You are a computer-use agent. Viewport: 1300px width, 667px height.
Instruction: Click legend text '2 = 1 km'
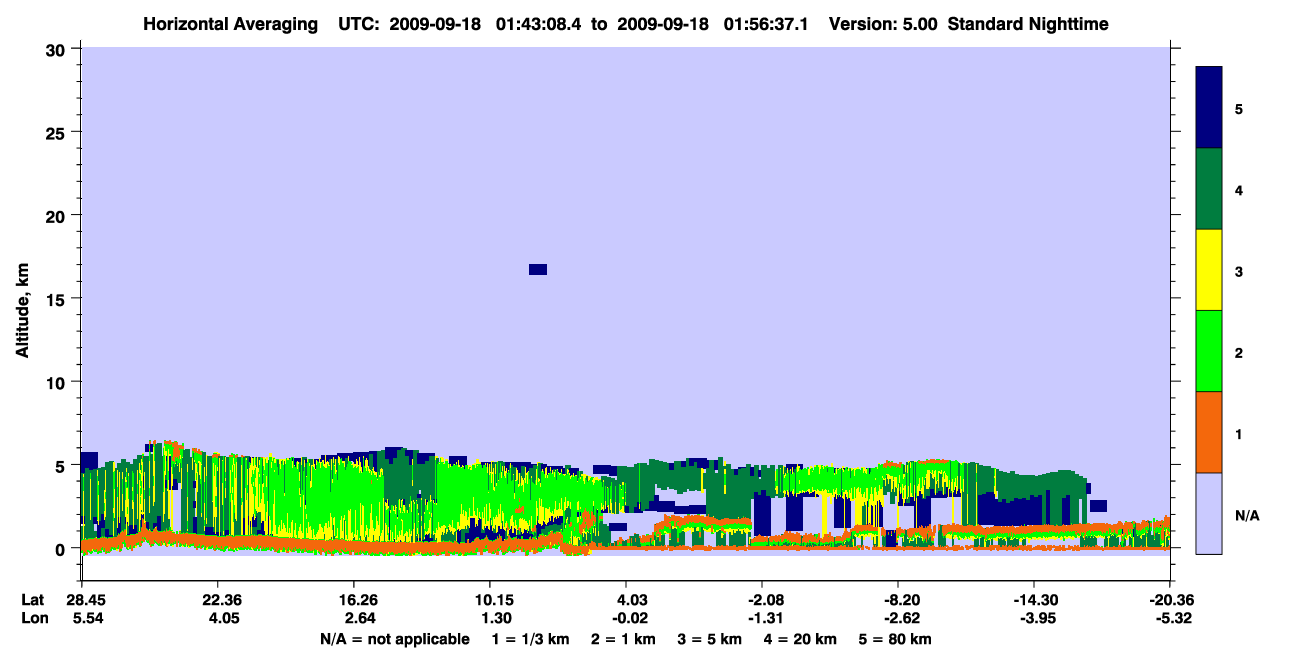624,639
